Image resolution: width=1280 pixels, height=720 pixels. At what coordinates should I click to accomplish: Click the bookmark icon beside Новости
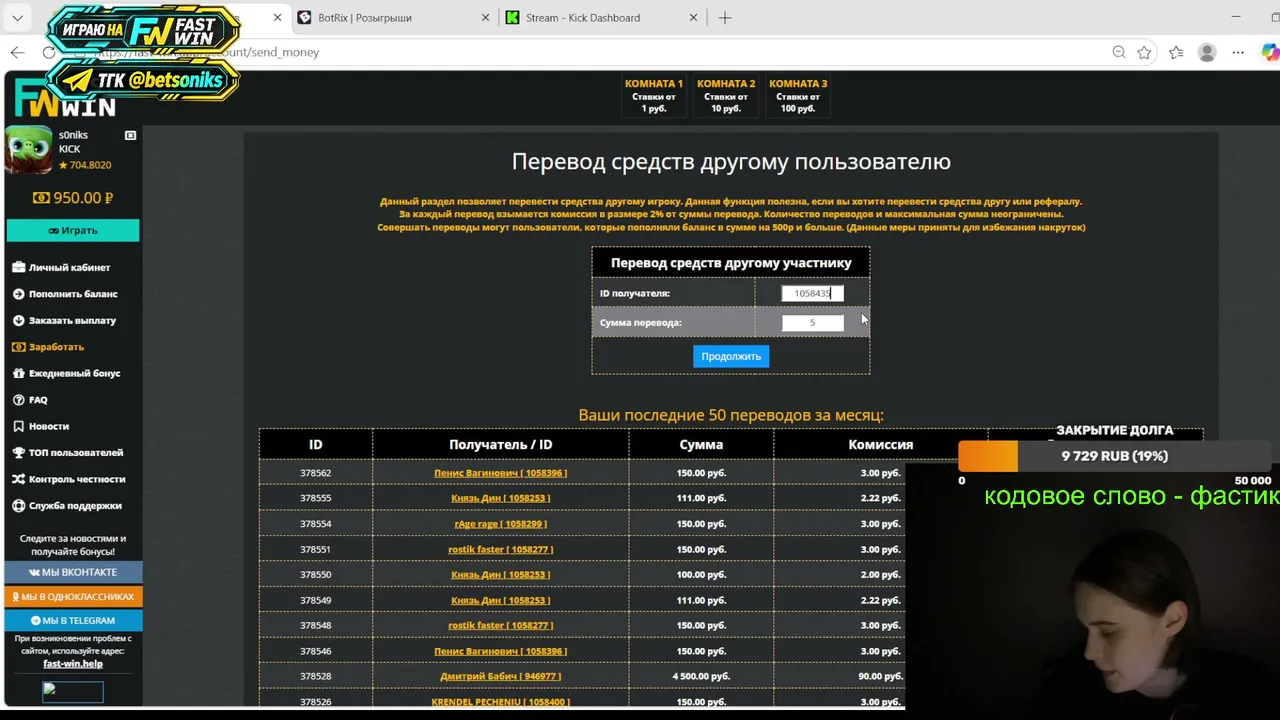tap(18, 426)
